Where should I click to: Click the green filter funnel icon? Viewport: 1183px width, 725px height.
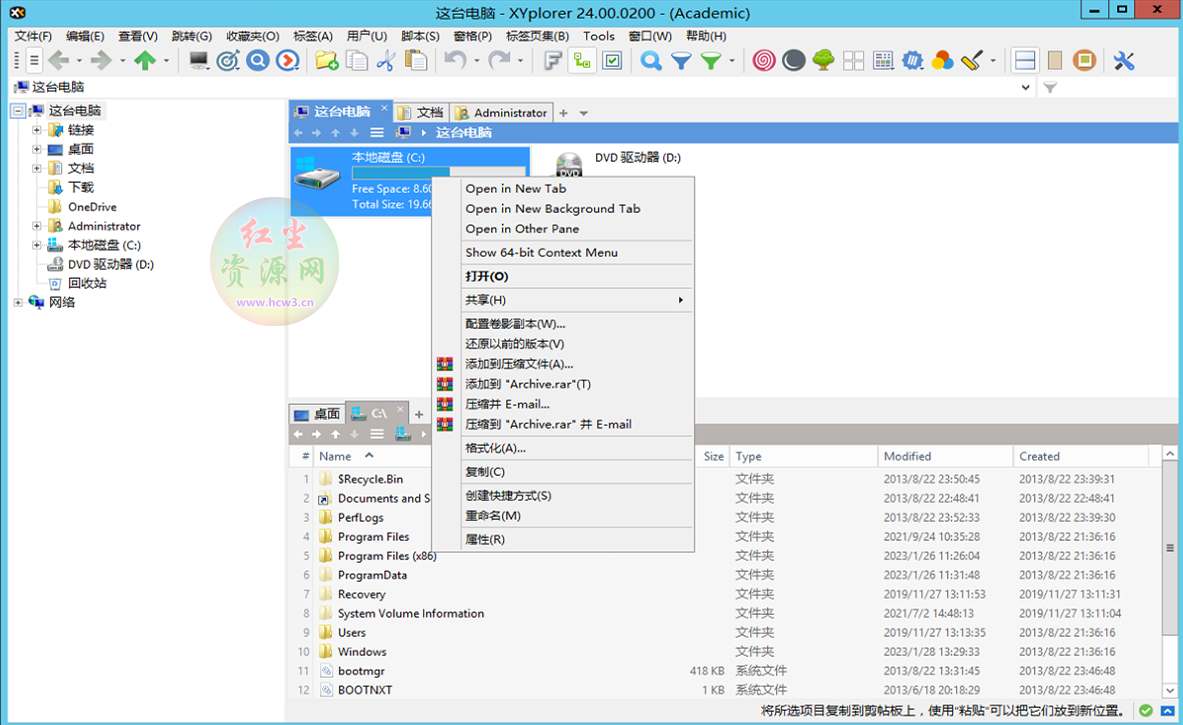click(x=711, y=60)
